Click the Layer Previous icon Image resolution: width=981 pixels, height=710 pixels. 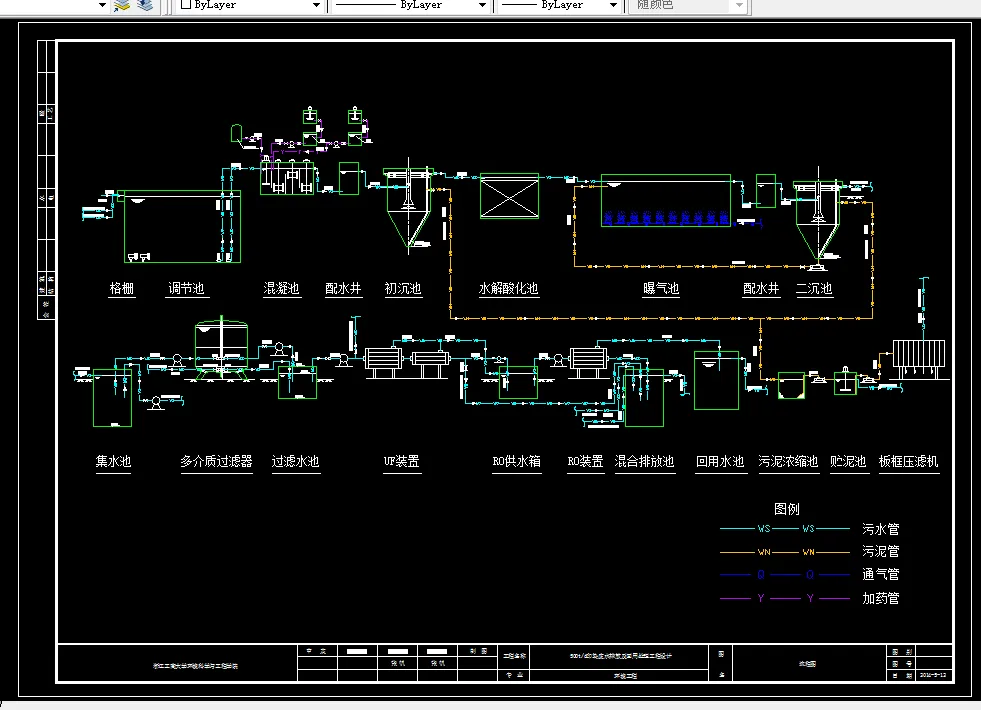pyautogui.click(x=145, y=6)
